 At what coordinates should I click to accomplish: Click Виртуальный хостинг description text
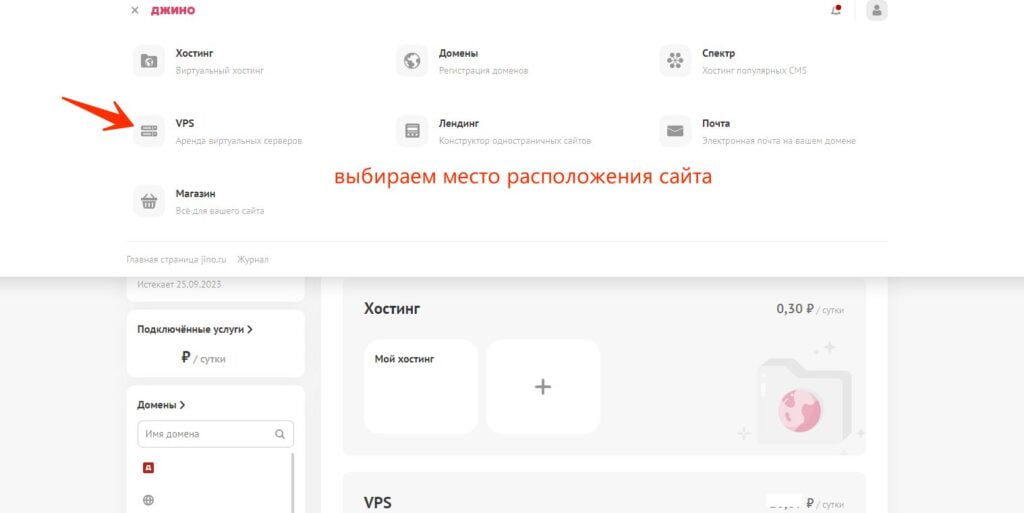219,70
